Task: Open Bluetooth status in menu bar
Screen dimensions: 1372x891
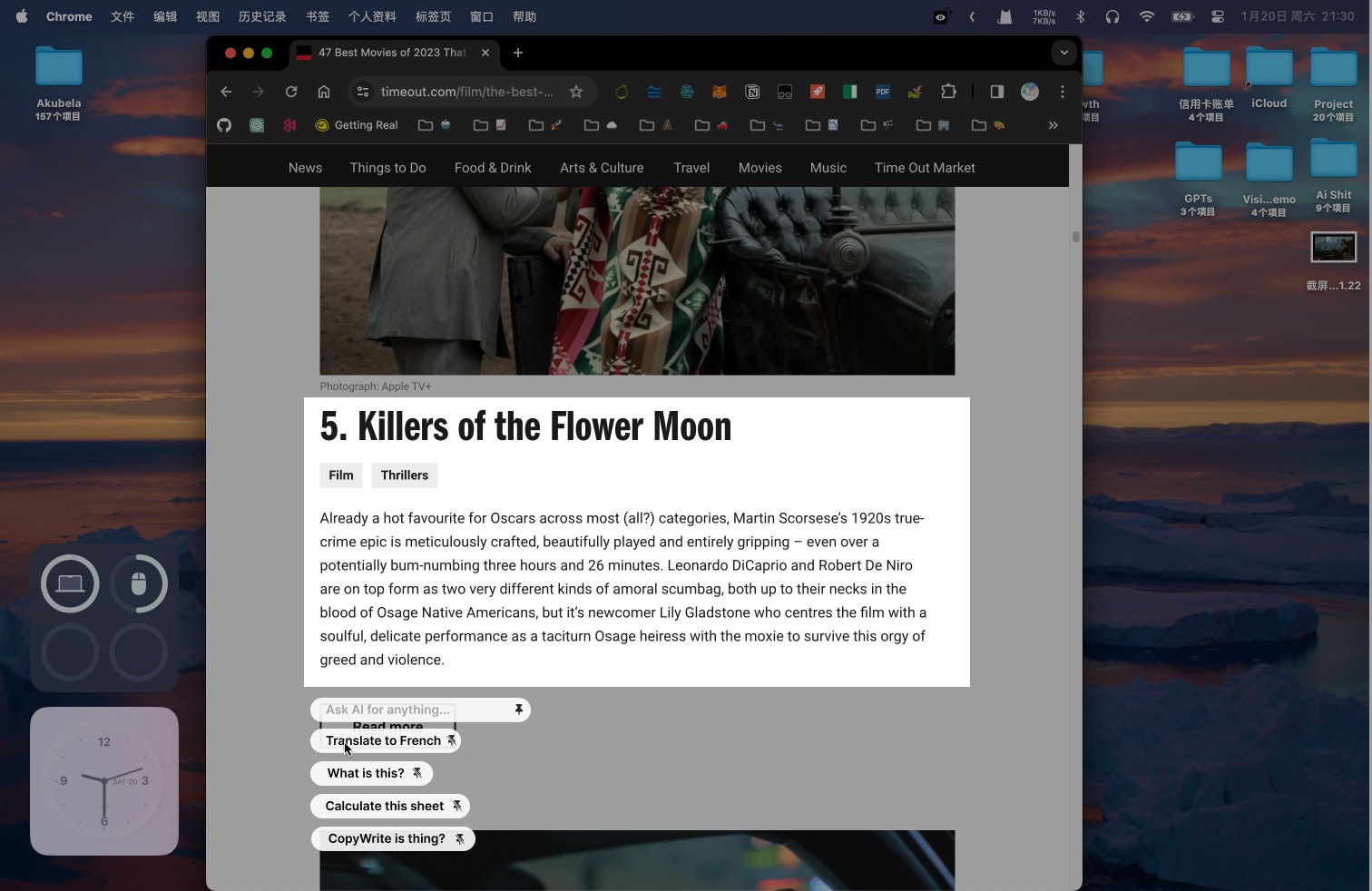Action: 1081,16
